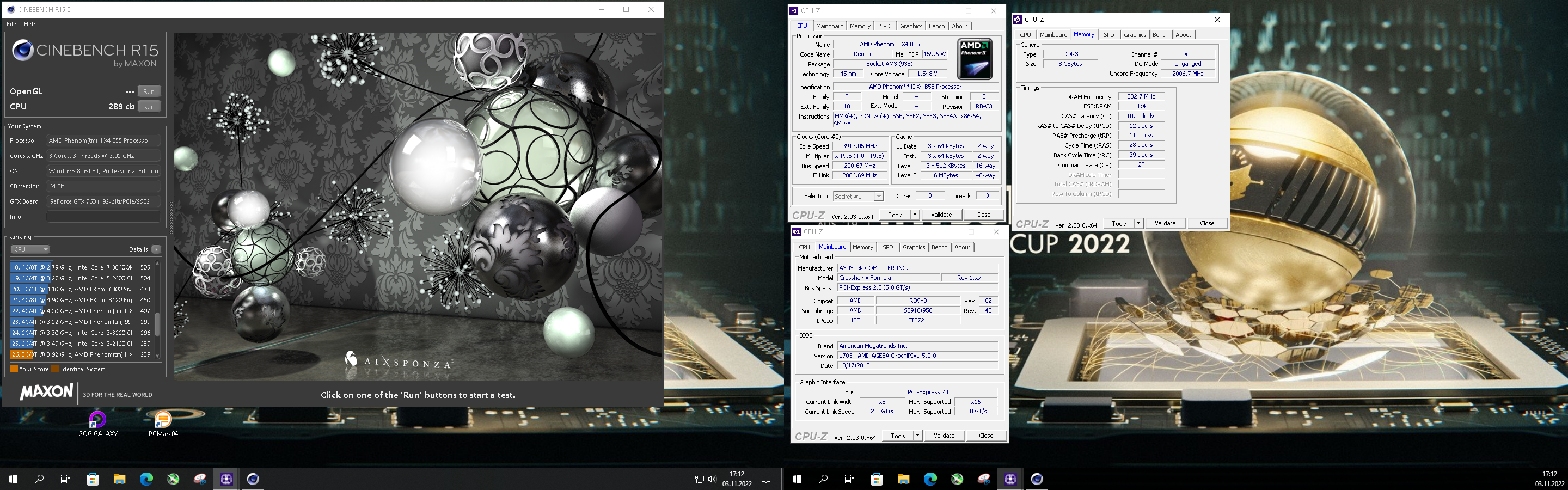Open taskbar Search on left monitor
Image resolution: width=1568 pixels, height=490 pixels.
pos(40,479)
